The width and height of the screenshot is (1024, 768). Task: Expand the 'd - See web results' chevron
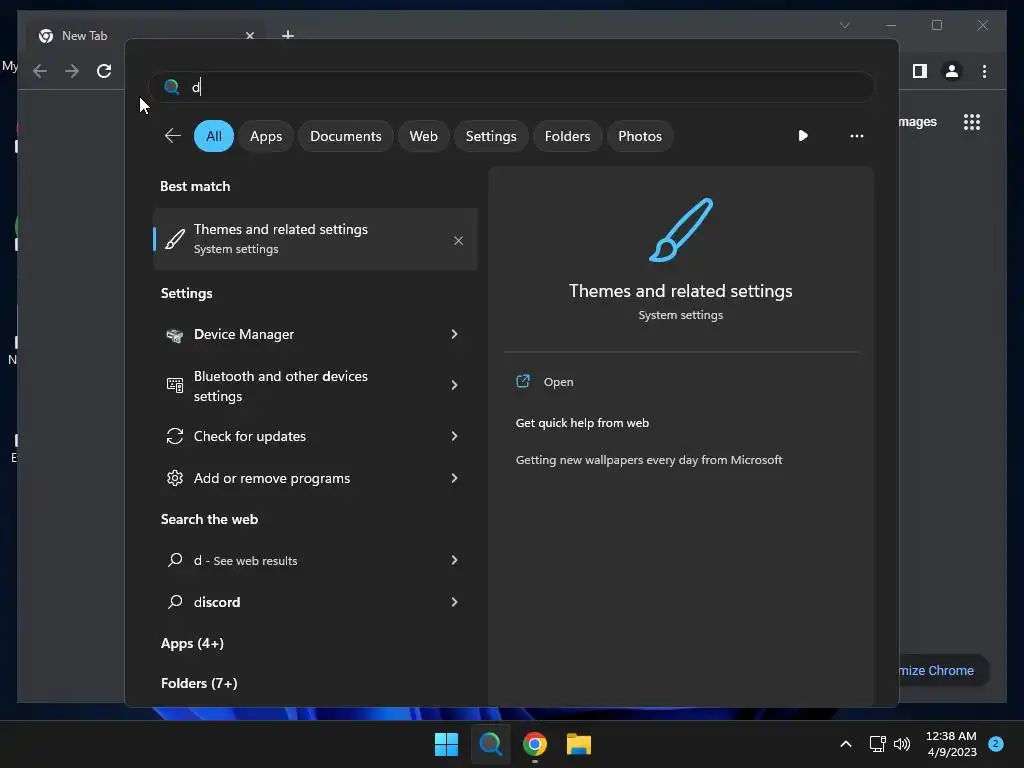(x=455, y=560)
